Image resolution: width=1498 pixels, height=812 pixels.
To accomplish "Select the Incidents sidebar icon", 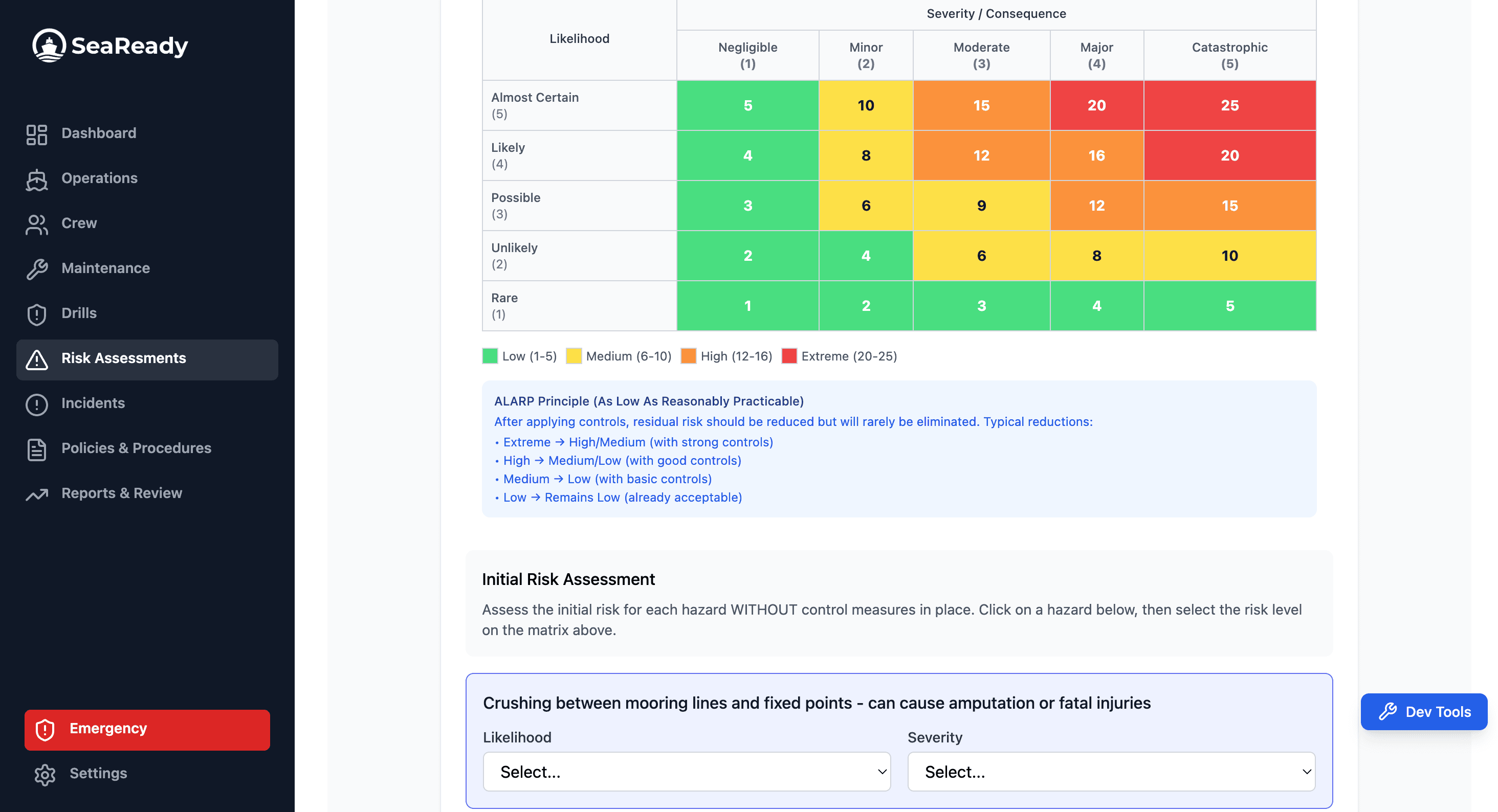I will pyautogui.click(x=37, y=404).
